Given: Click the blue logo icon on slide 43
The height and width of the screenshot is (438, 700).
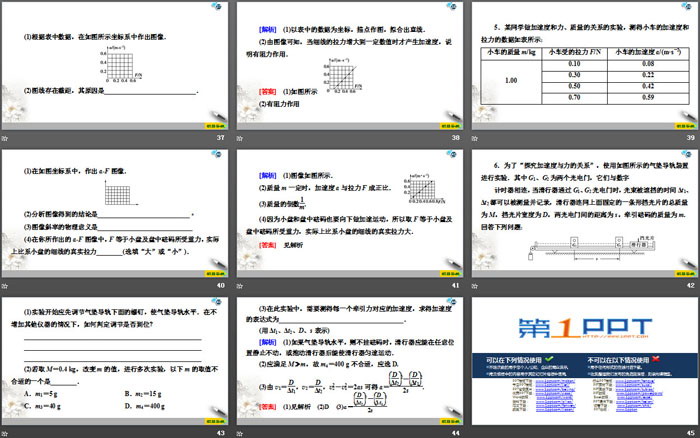Looking at the screenshot, I should (217, 301).
